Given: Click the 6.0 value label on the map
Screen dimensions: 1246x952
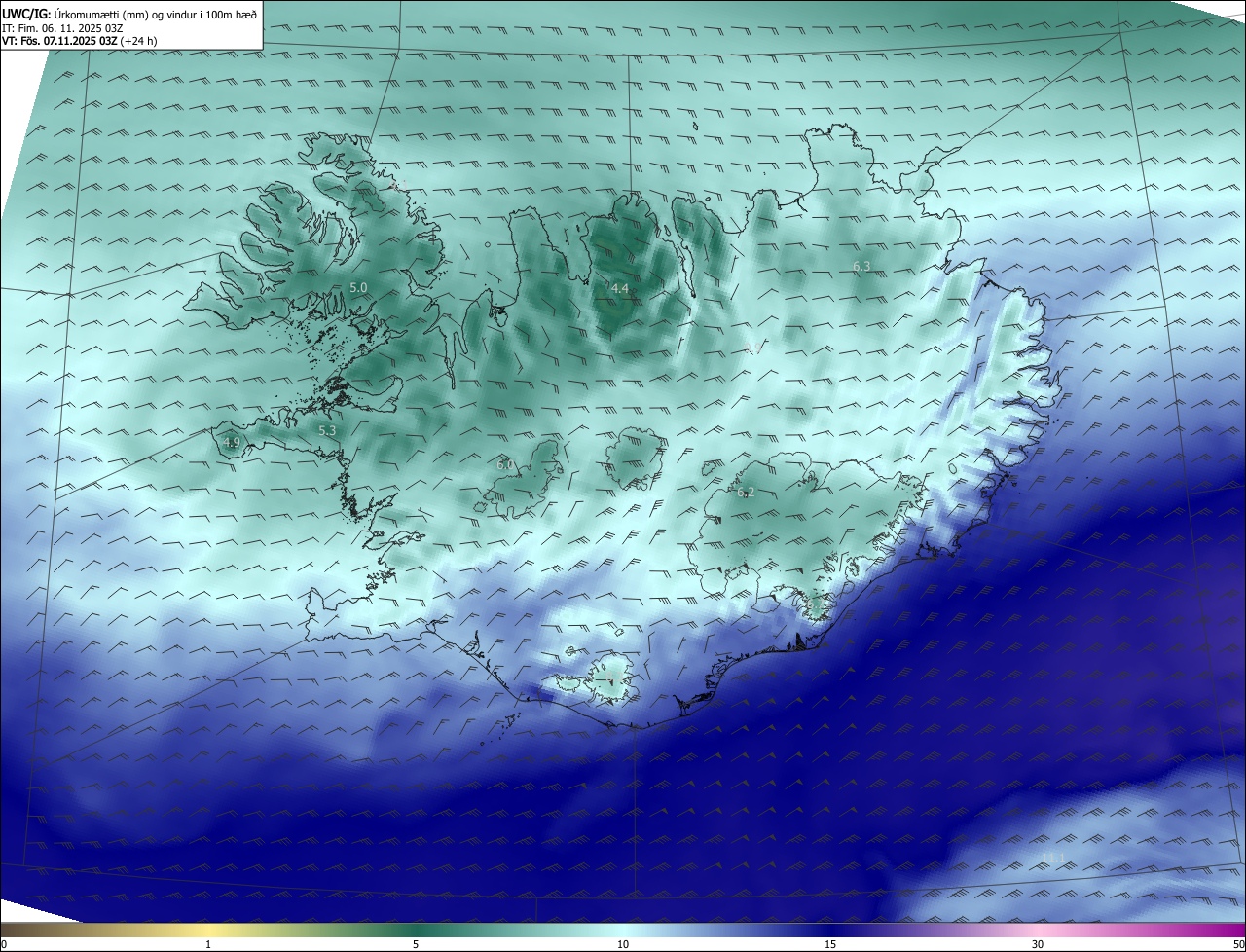Looking at the screenshot, I should click(504, 465).
